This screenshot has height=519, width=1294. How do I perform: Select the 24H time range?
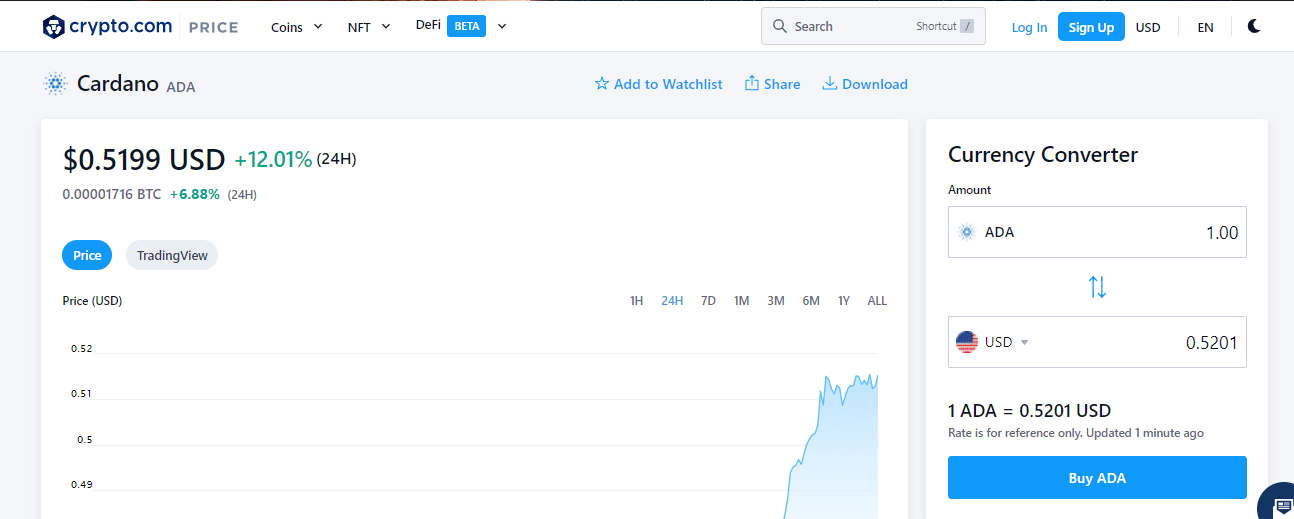(672, 301)
